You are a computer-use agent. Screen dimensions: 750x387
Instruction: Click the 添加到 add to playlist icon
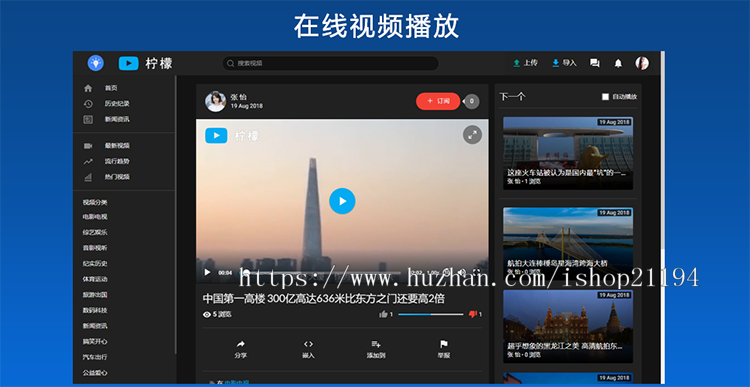coord(376,344)
